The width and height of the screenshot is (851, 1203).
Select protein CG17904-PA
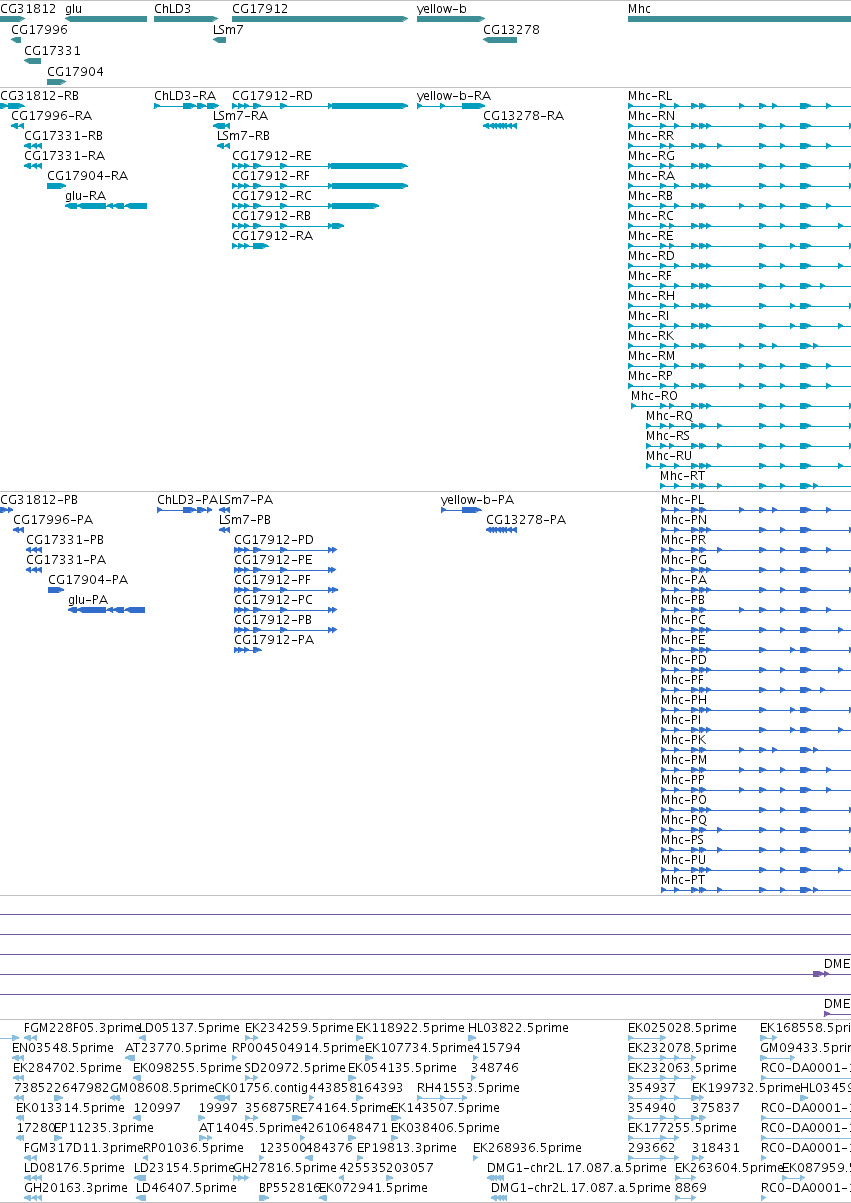tap(88, 580)
